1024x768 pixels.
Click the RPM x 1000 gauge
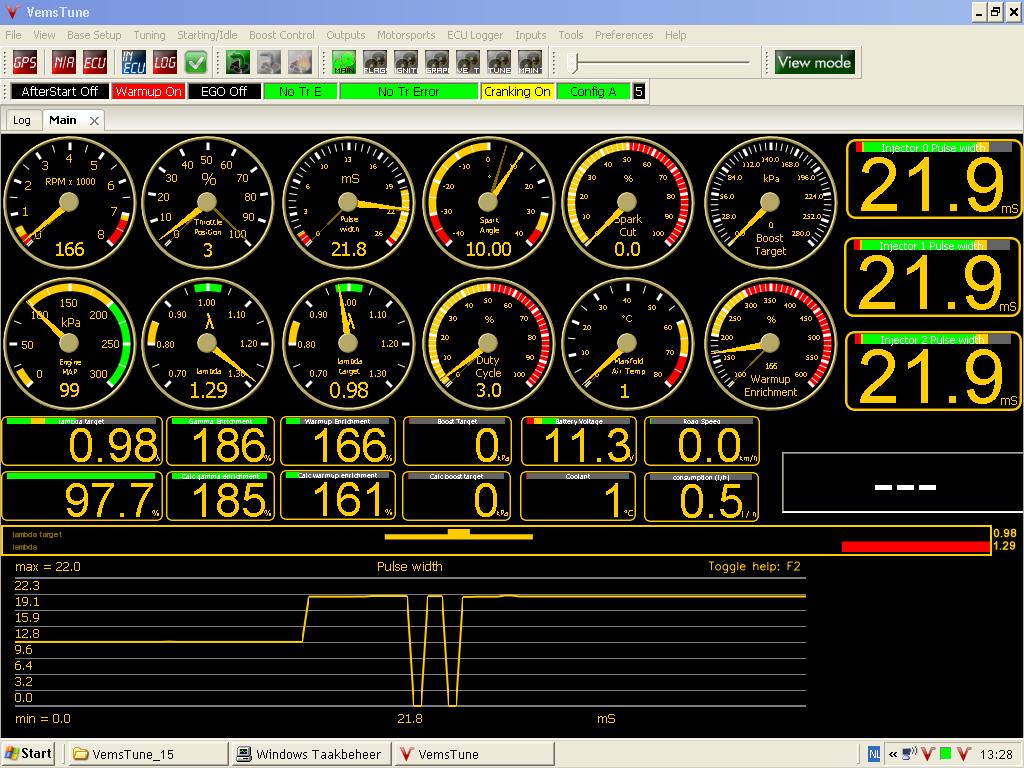(x=69, y=202)
